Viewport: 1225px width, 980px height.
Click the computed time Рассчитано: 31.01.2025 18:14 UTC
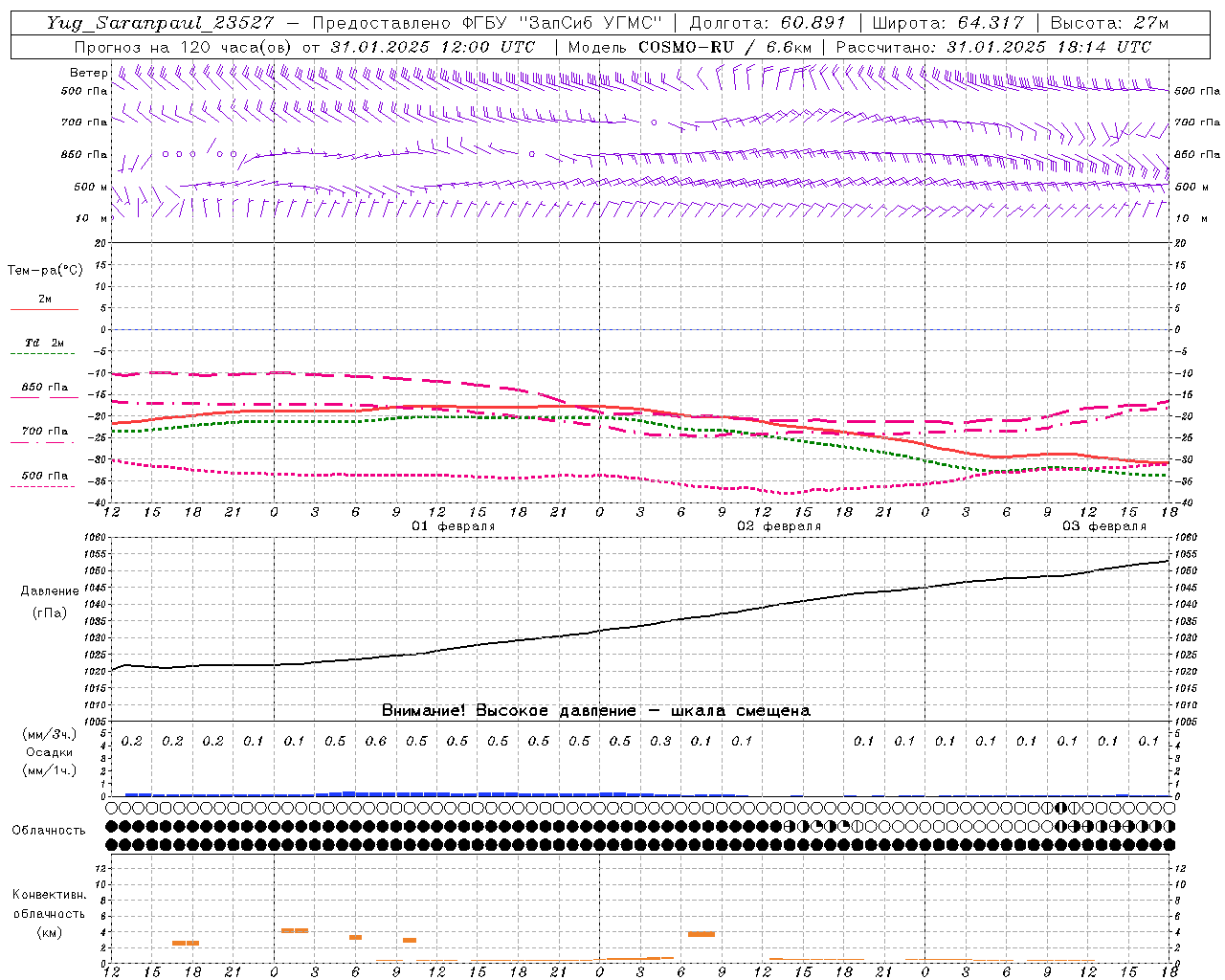tap(993, 47)
